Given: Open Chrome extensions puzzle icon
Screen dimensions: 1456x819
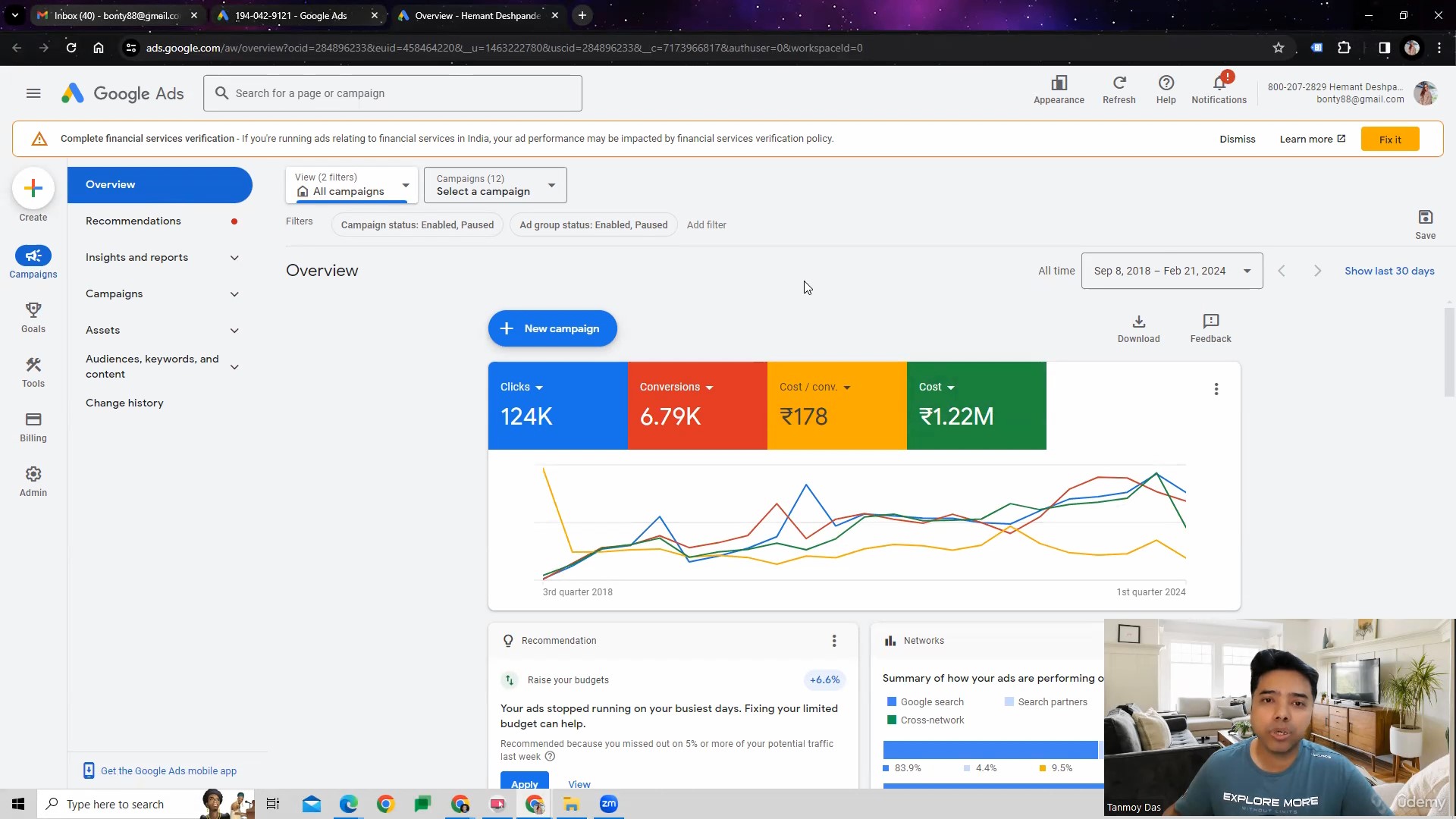Looking at the screenshot, I should coord(1345,48).
